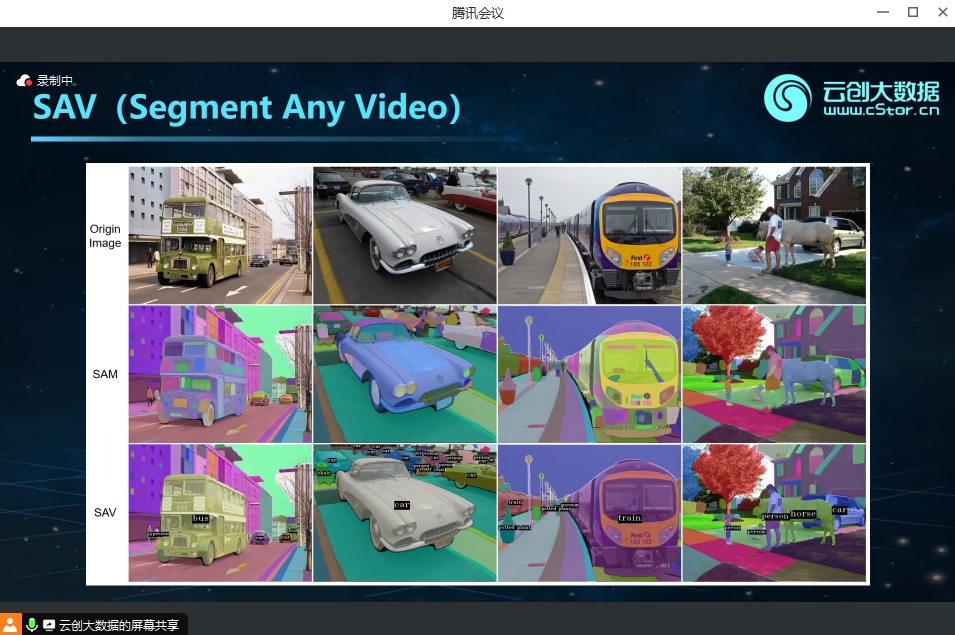Click the 云创大数据的屏幕共享 label

(119, 626)
